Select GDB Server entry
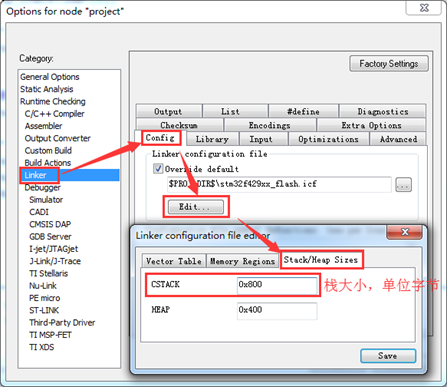The width and height of the screenshot is (447, 387). [50, 237]
